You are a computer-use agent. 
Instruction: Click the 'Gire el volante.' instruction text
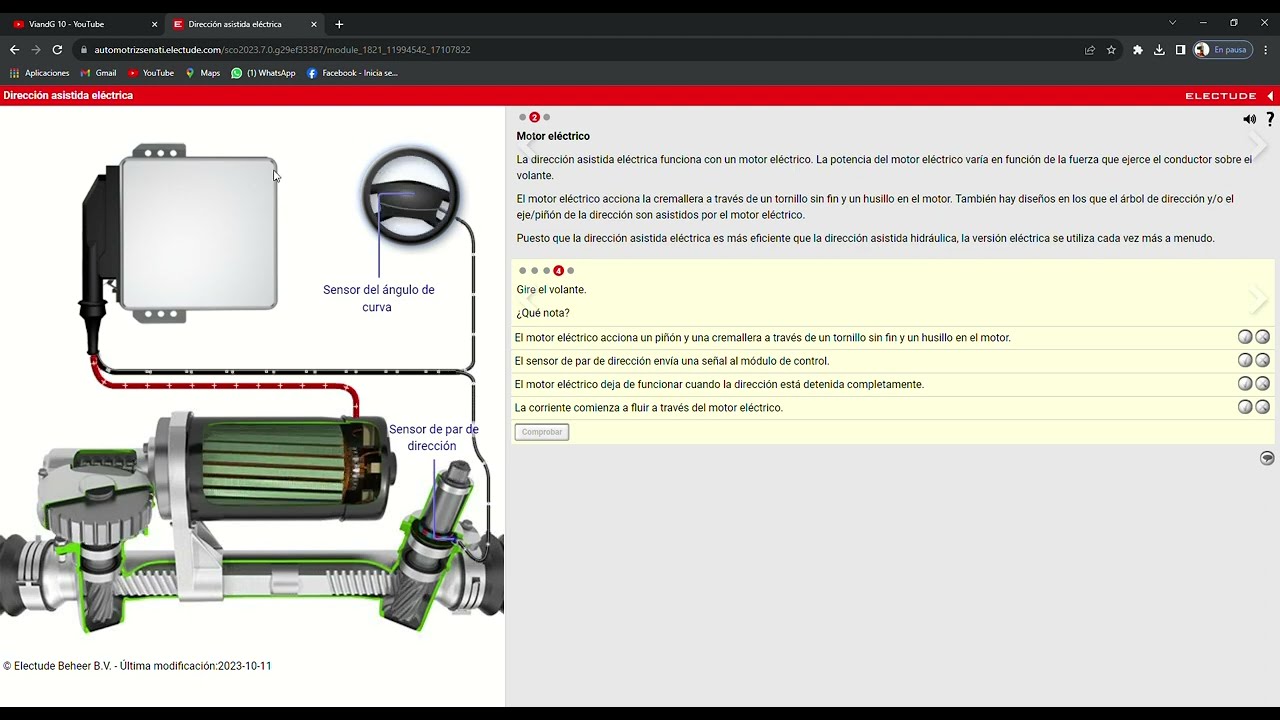tap(551, 290)
